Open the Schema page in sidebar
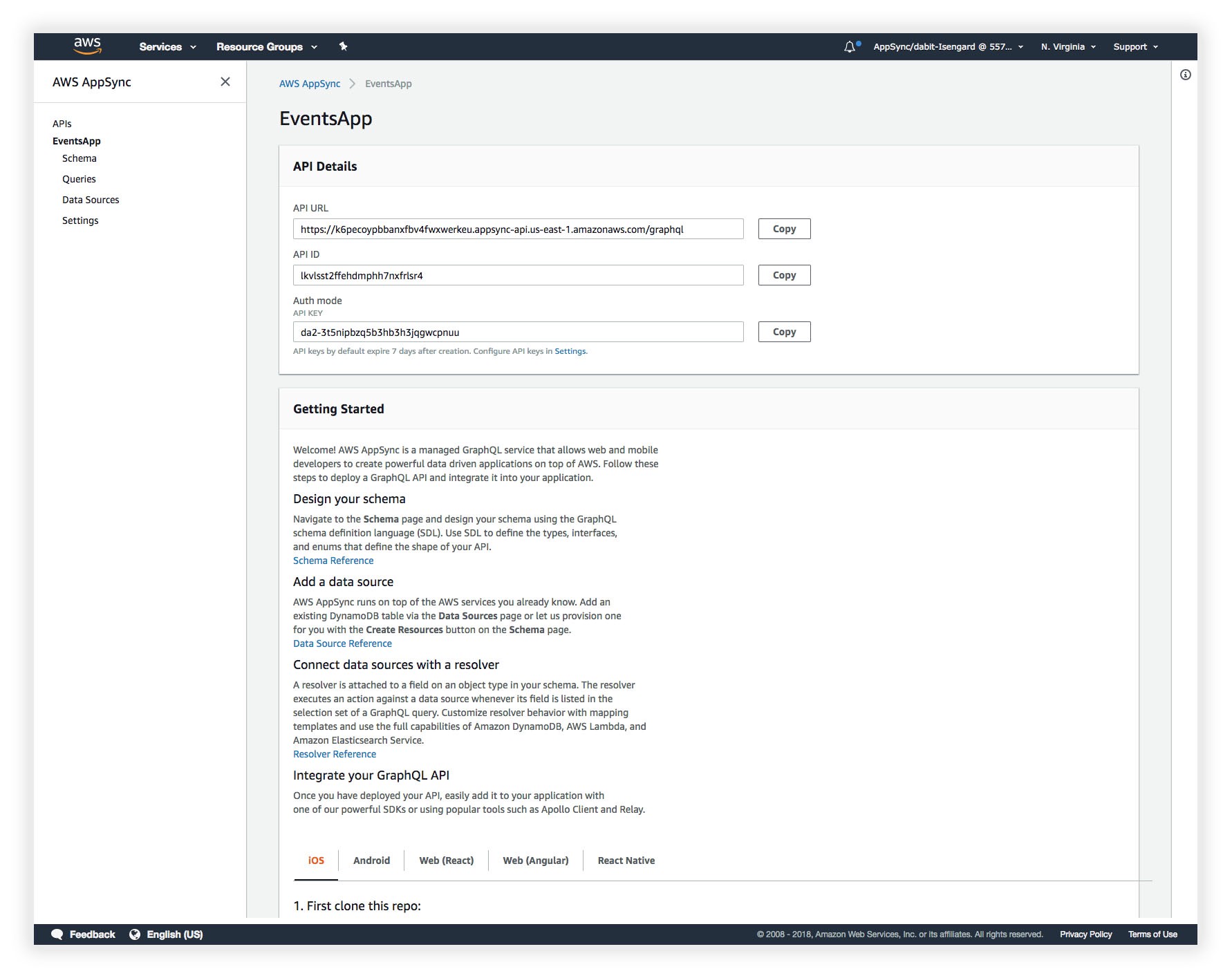 click(80, 158)
